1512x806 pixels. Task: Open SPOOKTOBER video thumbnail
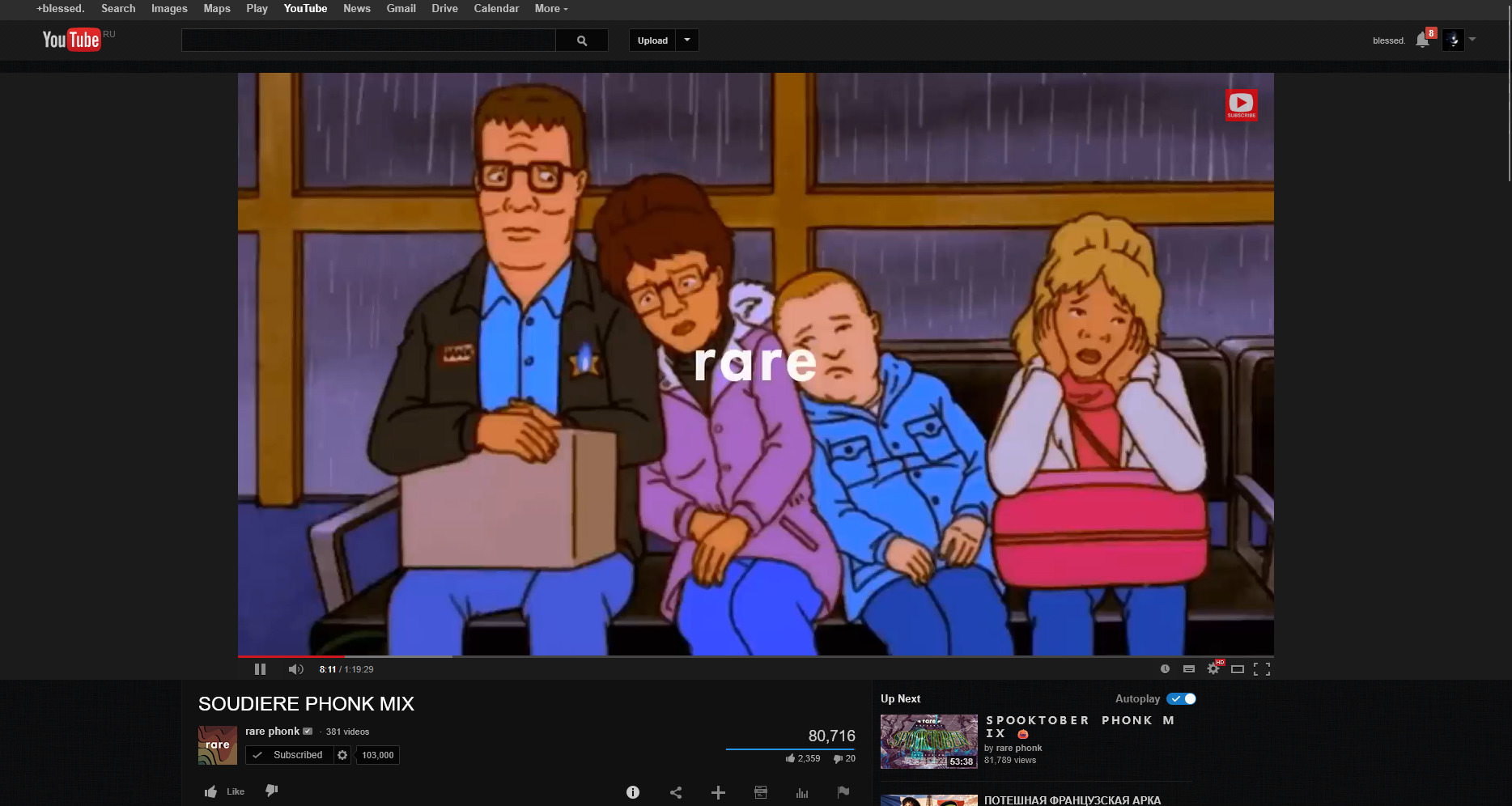[x=928, y=741]
